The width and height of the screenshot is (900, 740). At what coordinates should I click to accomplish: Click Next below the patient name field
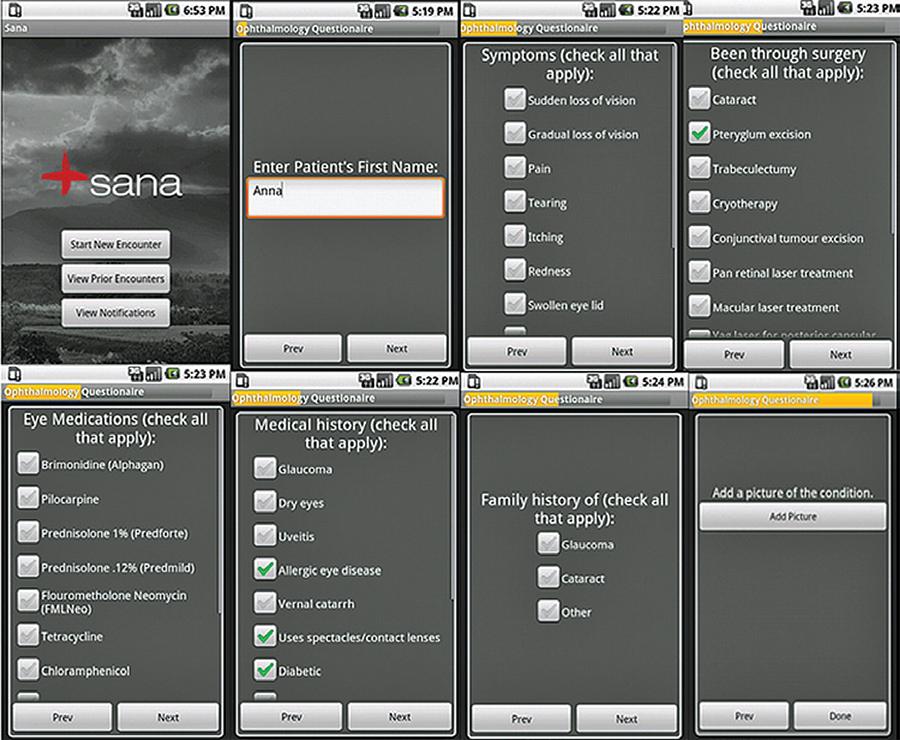[396, 349]
